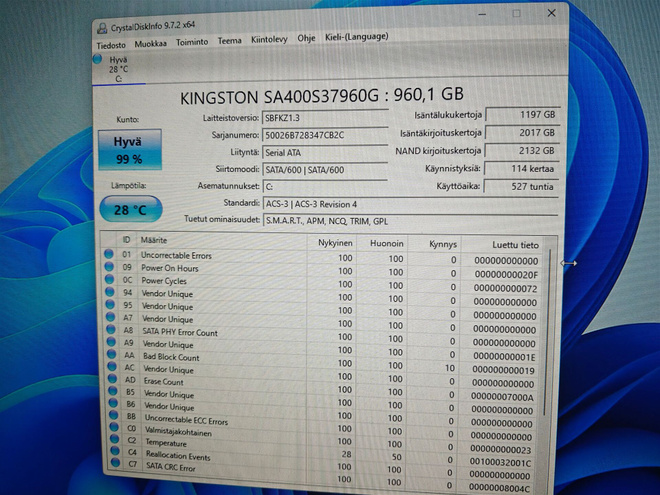Screen dimensions: 660x495
Task: Click the status dot for Uncorrectable ECC Errors
Action: [x=114, y=415]
